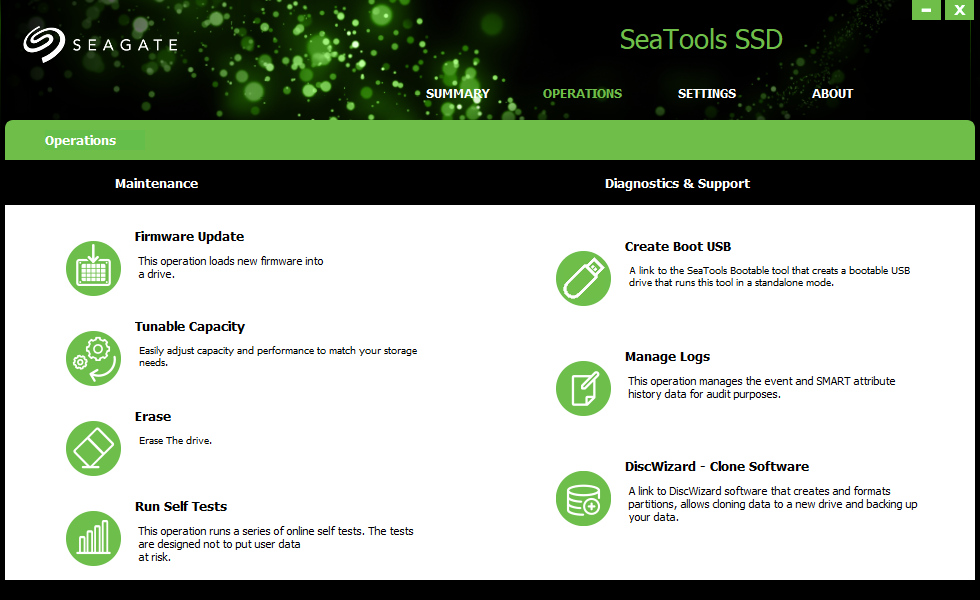Image resolution: width=980 pixels, height=600 pixels.
Task: Select the Erase eraser icon
Action: pyautogui.click(x=93, y=448)
